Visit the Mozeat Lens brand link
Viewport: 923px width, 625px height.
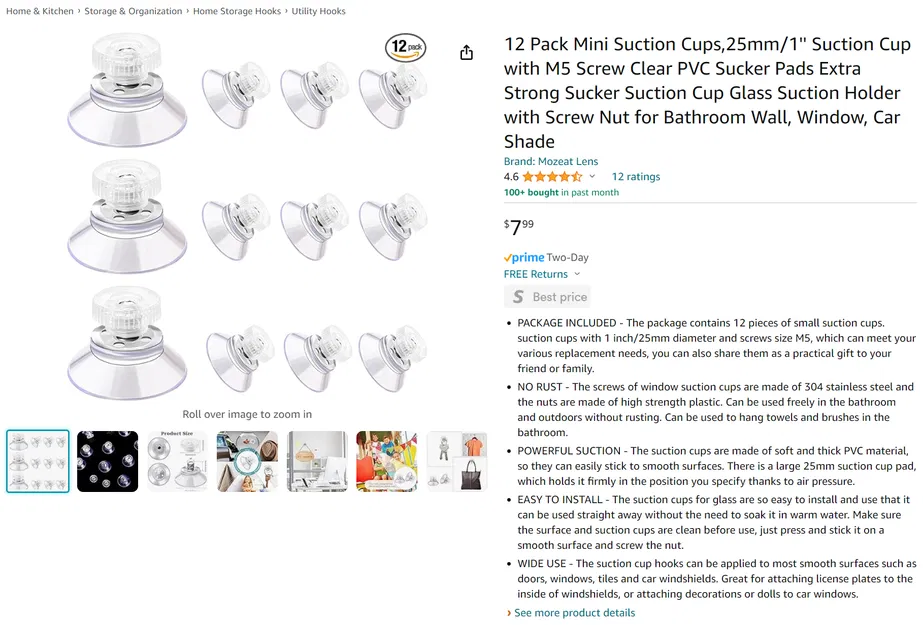point(551,161)
